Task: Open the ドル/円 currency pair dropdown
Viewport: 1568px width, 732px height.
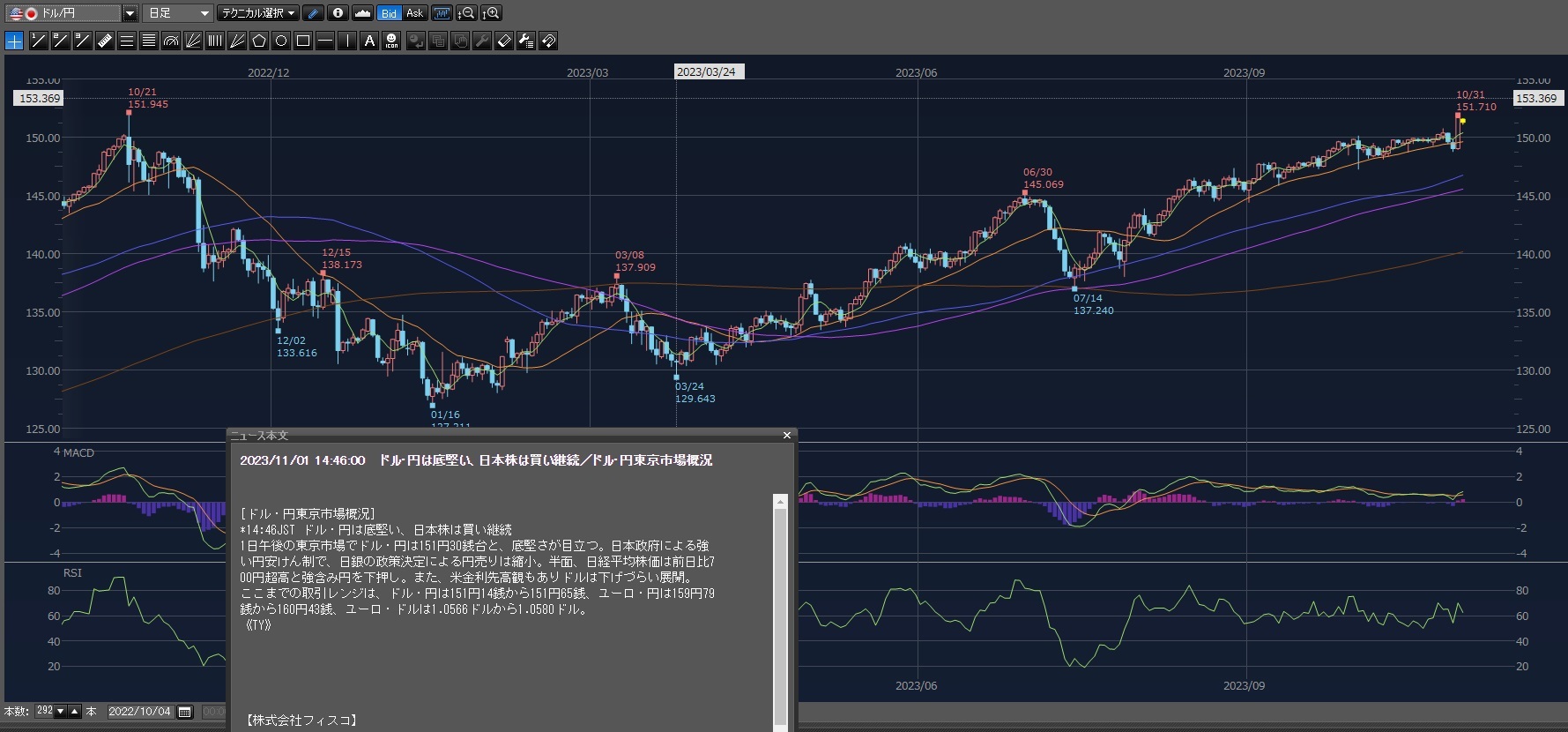Action: click(x=130, y=13)
